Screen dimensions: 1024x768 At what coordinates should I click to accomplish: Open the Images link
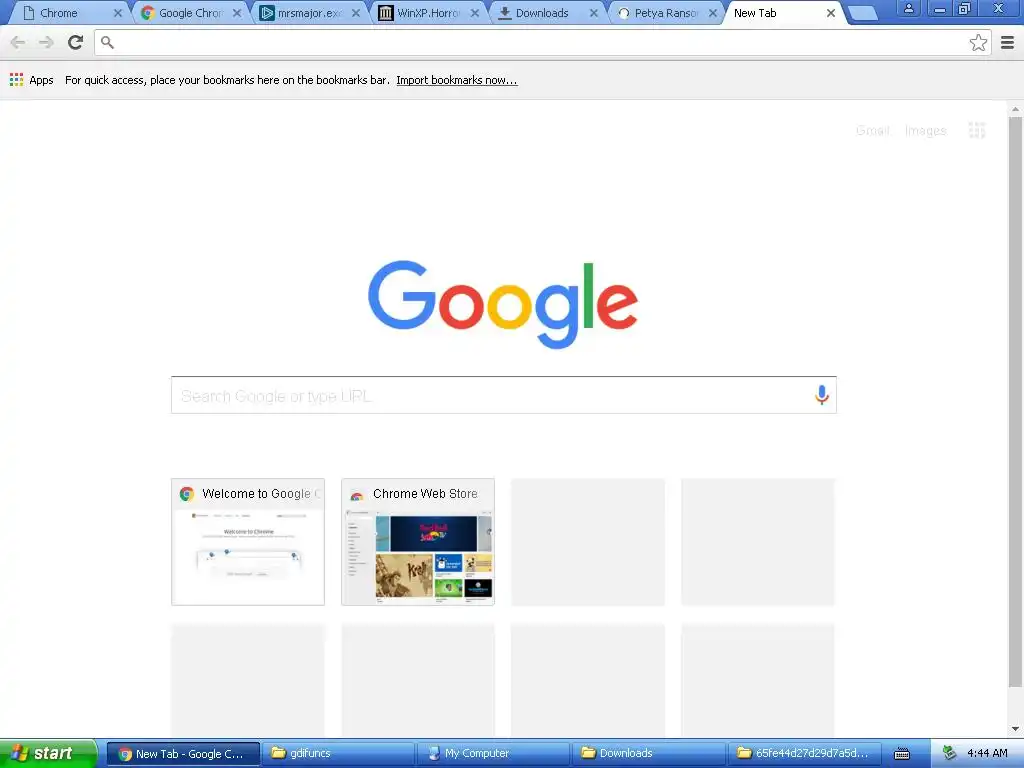(x=925, y=131)
